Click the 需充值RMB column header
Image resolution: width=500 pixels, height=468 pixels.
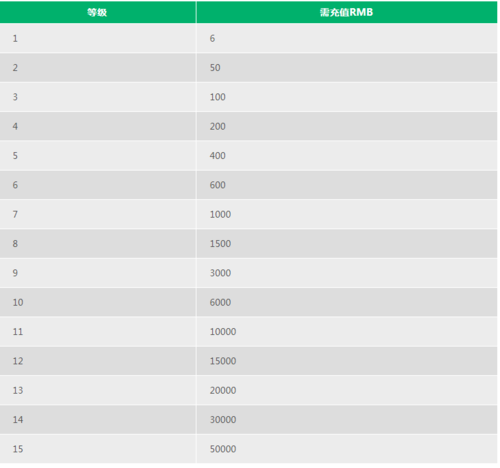tap(347, 12)
